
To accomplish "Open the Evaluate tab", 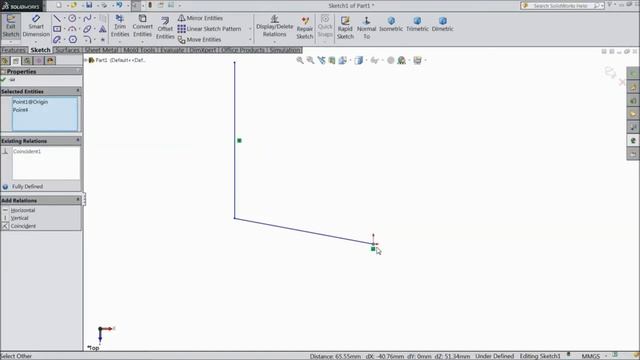I will (x=172, y=50).
